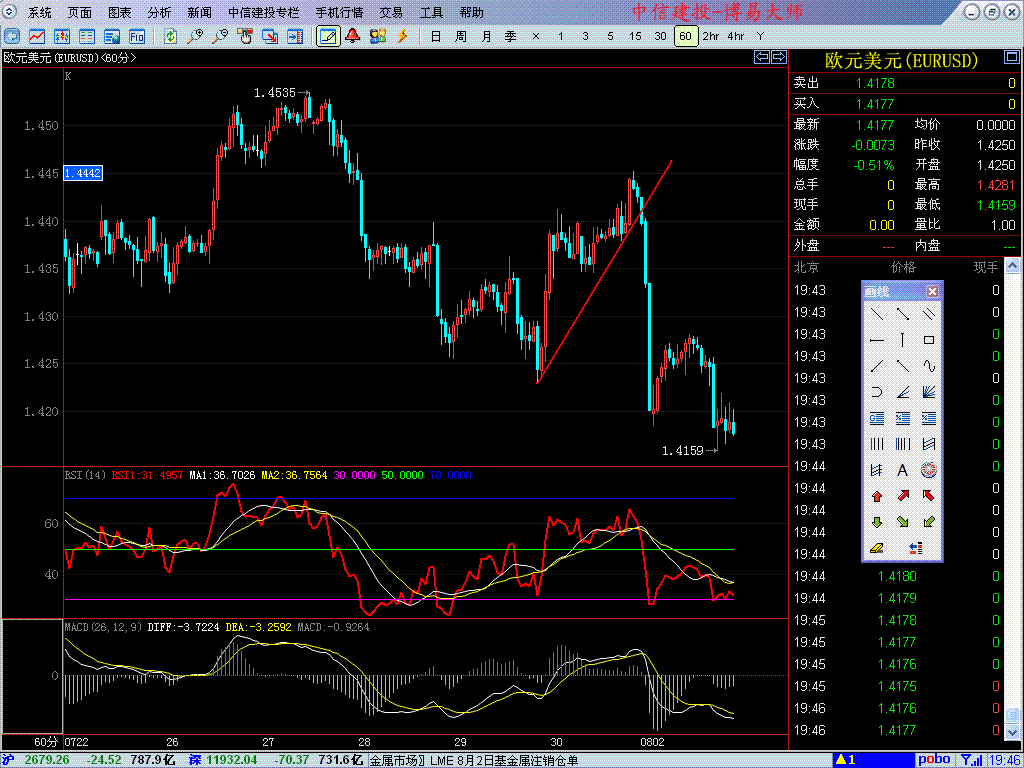Select the Gann fan drawing tool
Screen dimensions: 1024x768
point(929,392)
